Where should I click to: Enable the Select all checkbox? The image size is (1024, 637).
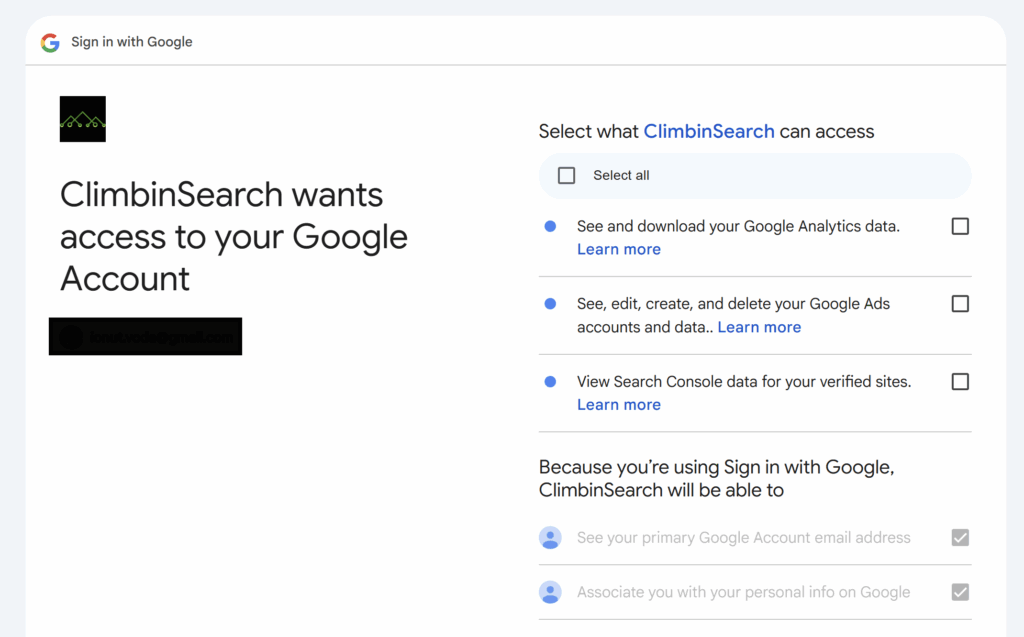coord(566,174)
